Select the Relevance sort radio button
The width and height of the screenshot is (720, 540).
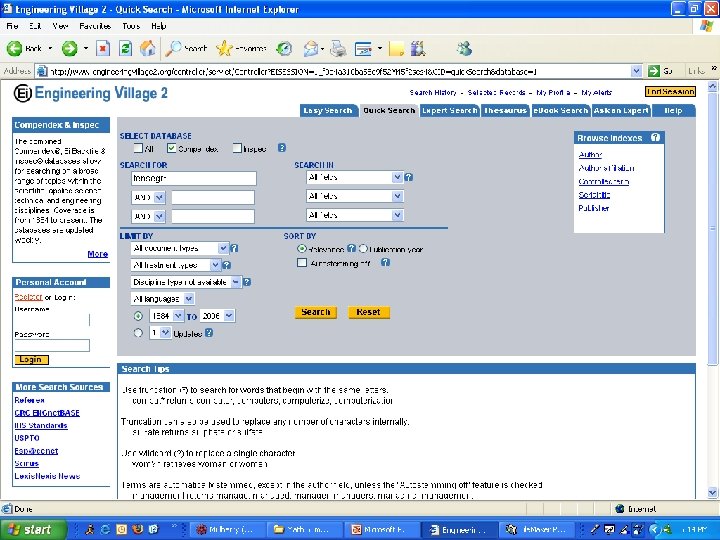(302, 248)
